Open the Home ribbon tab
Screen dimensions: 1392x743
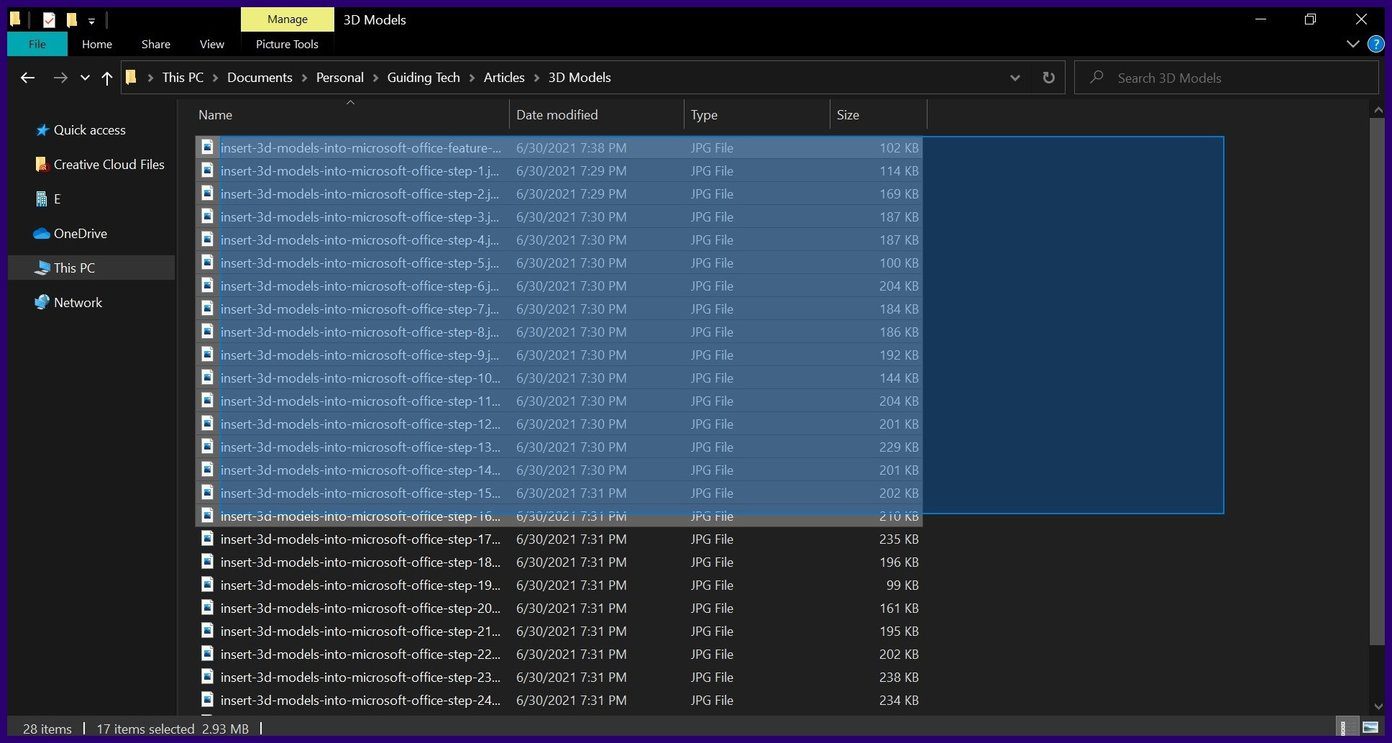(97, 44)
